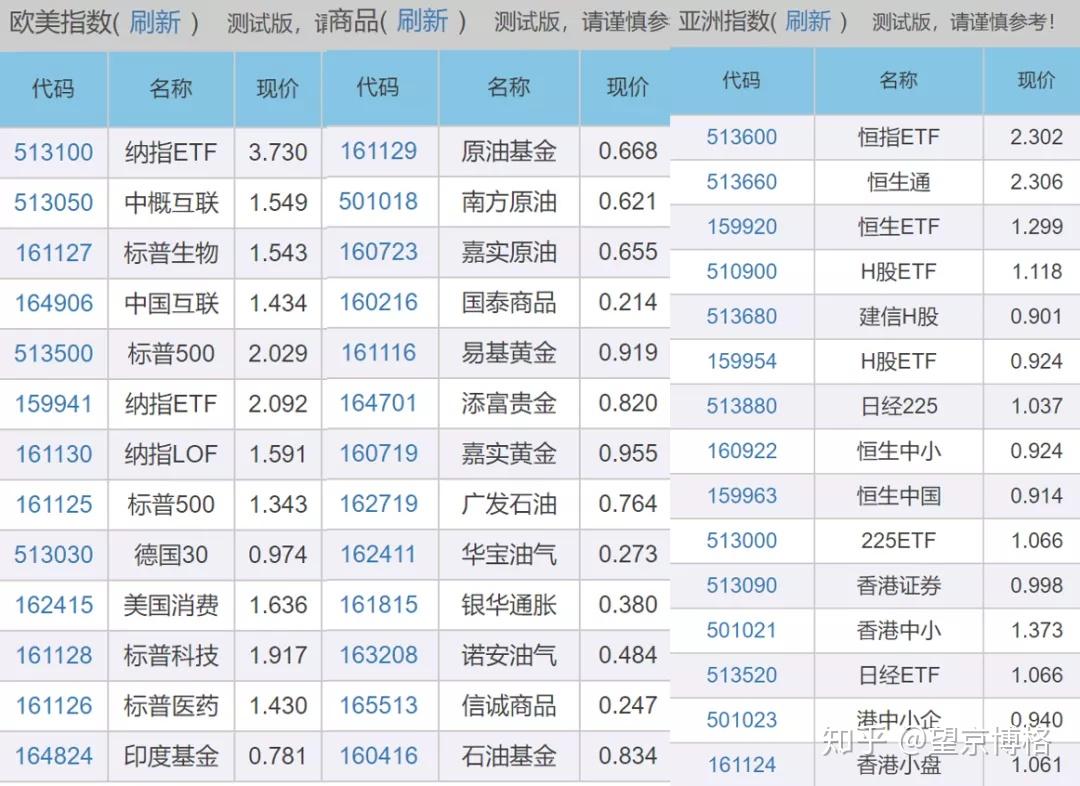Open fund code 501021 link
1080x786 pixels.
[742, 630]
